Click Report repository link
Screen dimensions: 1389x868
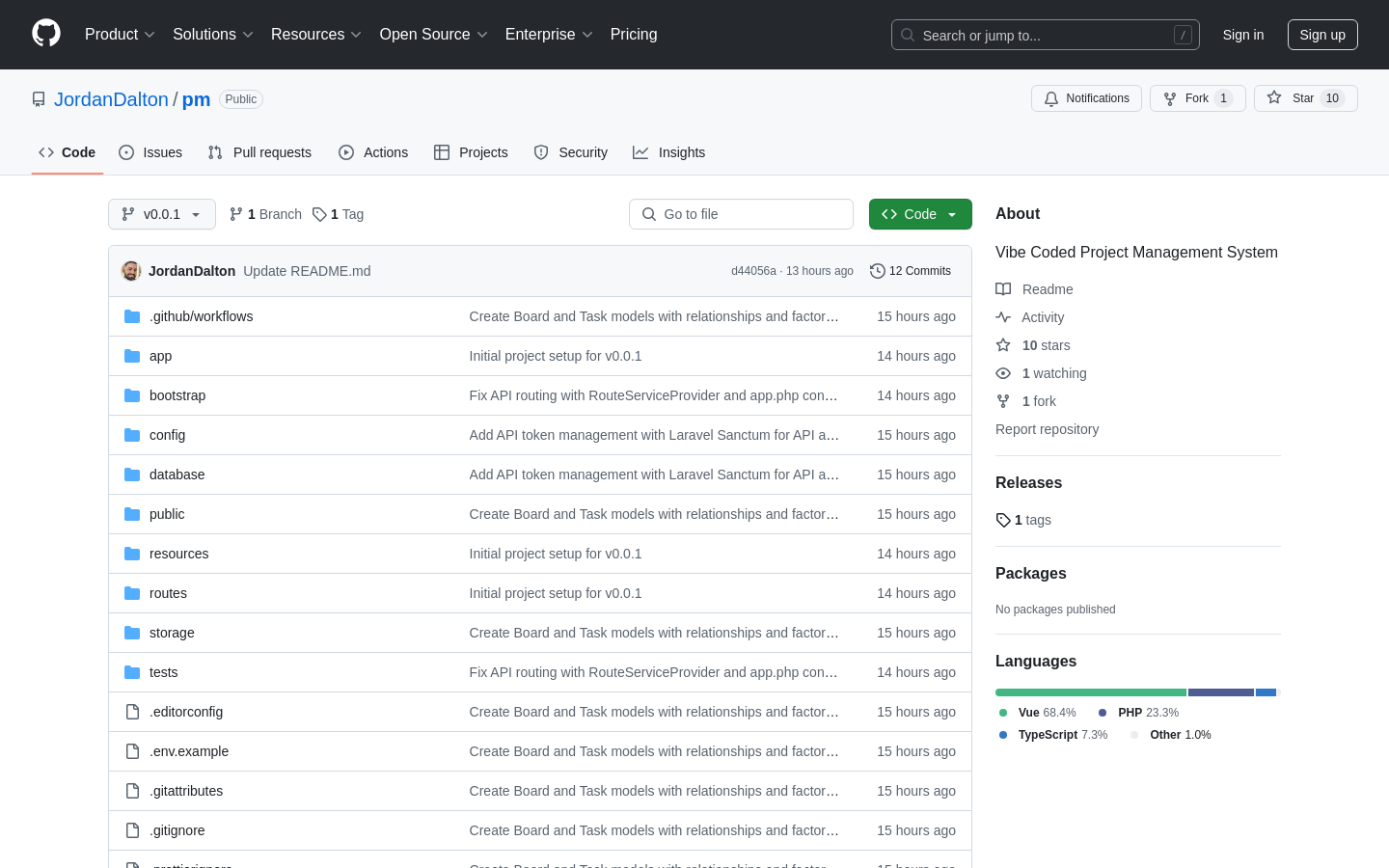coord(1047,429)
